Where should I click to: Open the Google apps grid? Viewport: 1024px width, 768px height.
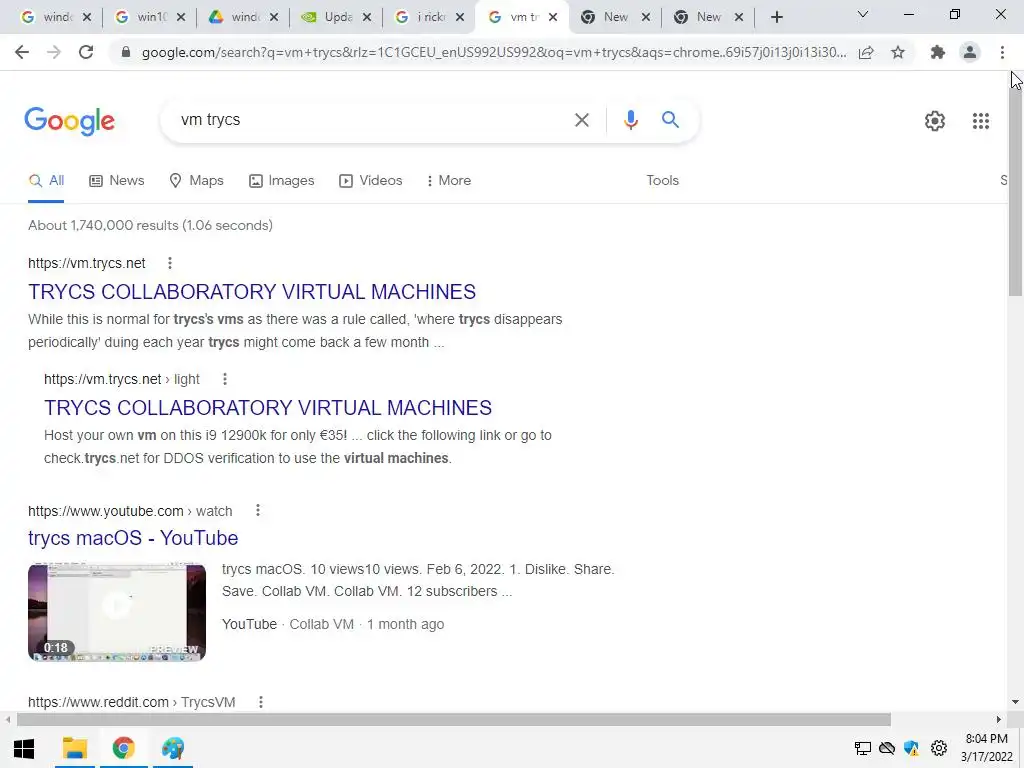pyautogui.click(x=980, y=121)
